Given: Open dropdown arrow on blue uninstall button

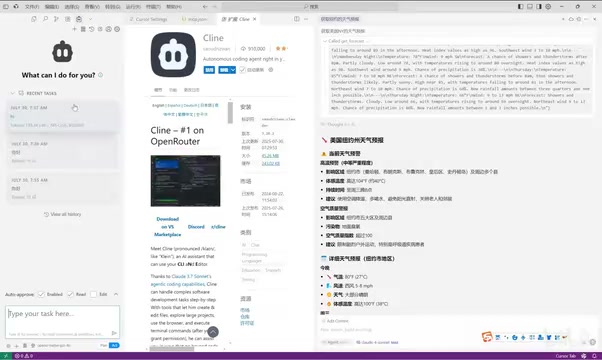Looking at the screenshot, I should point(233,70).
